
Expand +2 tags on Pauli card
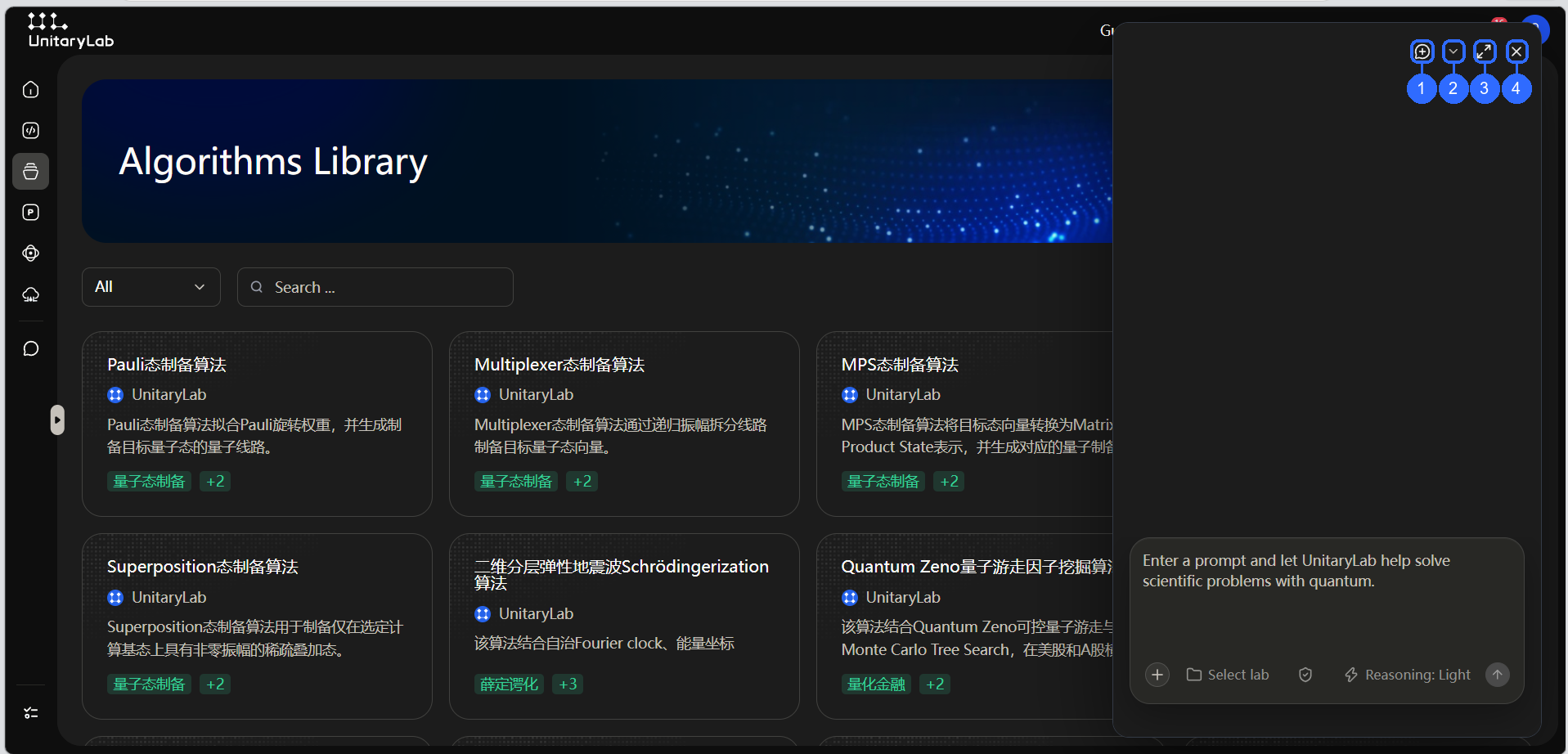click(x=215, y=482)
